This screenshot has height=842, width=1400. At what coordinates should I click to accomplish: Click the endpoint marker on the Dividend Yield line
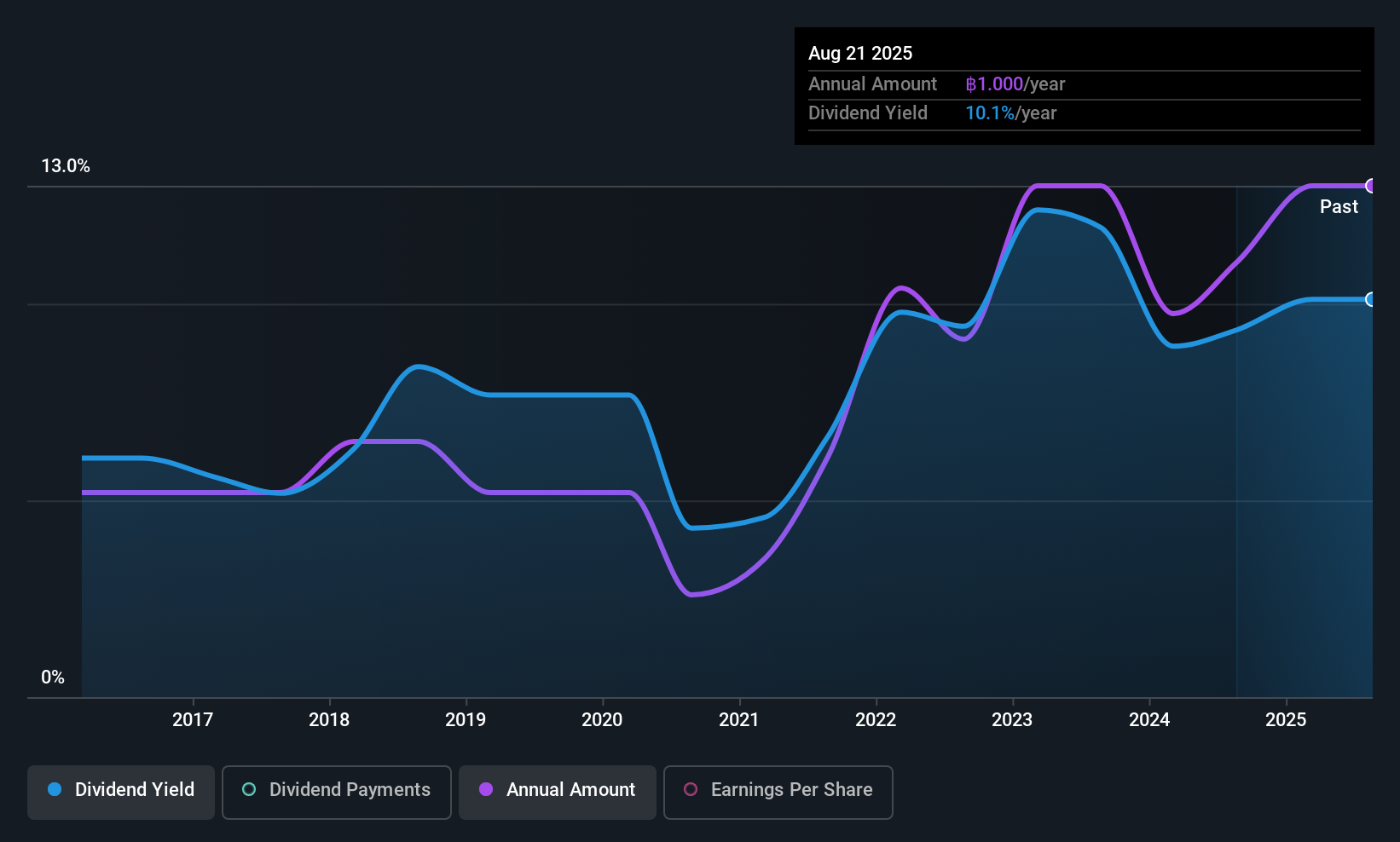pos(1371,300)
